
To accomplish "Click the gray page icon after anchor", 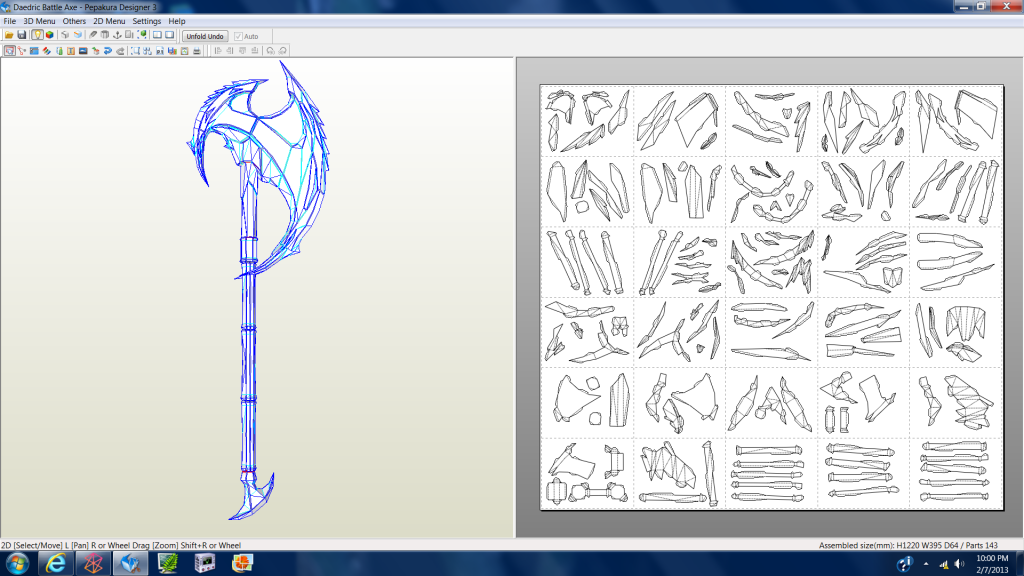I will point(129,35).
